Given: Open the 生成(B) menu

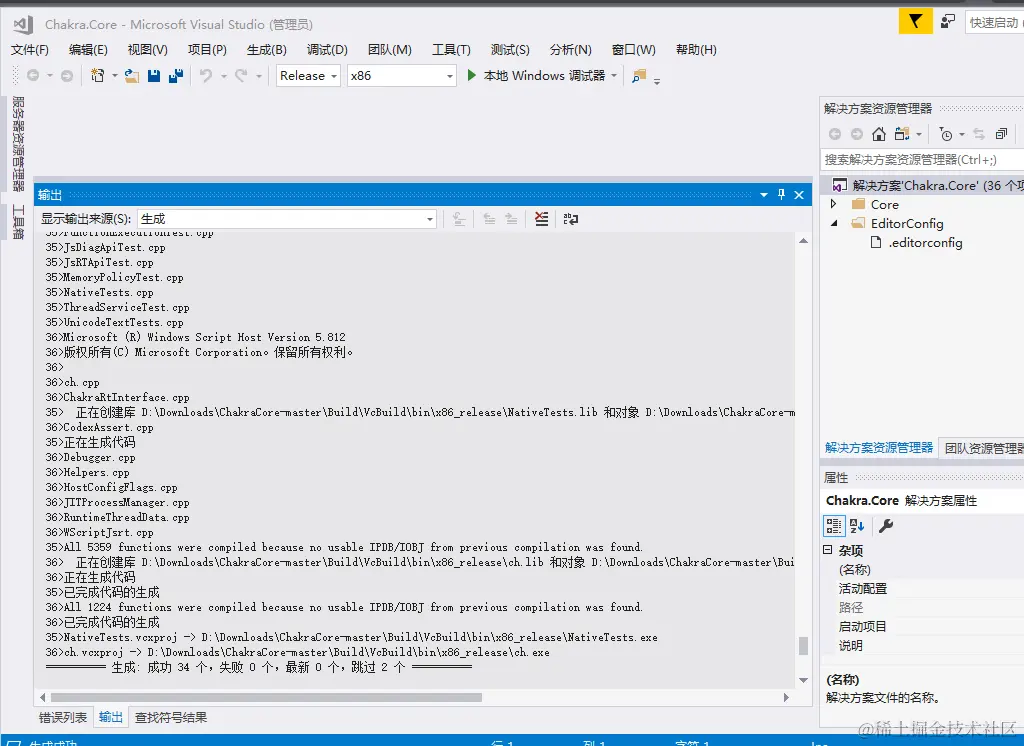Looking at the screenshot, I should click(266, 50).
